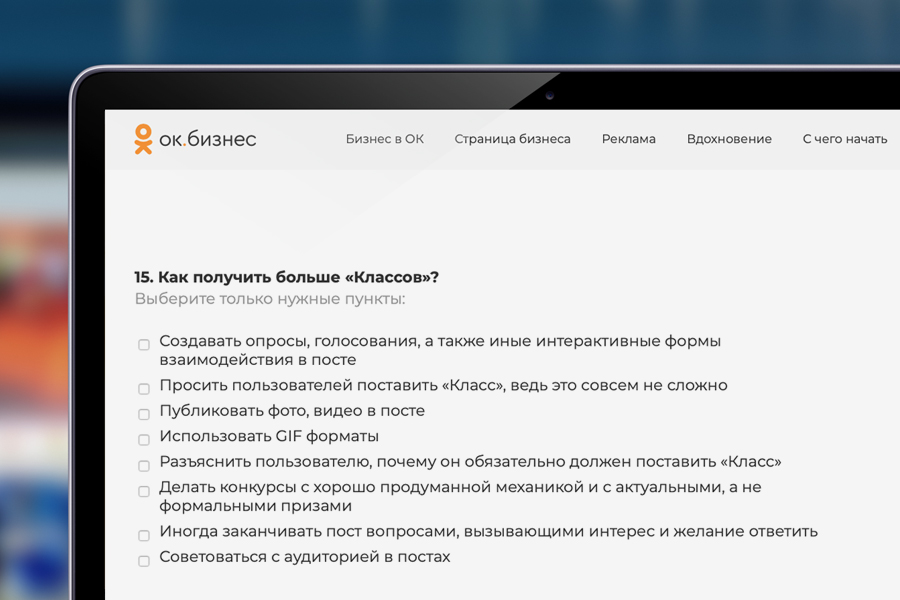Select Вдохновение in the navigation
Viewport: 900px width, 600px height.
click(729, 139)
